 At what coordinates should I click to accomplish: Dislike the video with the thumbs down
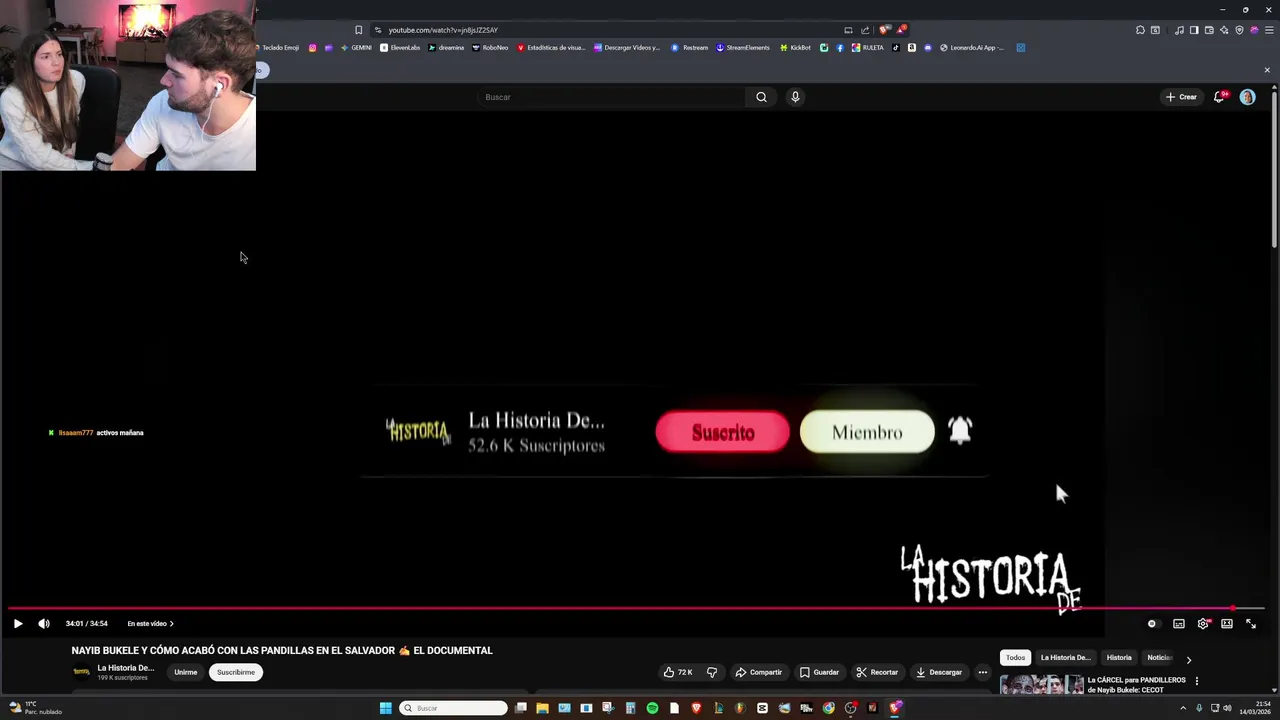tap(712, 672)
